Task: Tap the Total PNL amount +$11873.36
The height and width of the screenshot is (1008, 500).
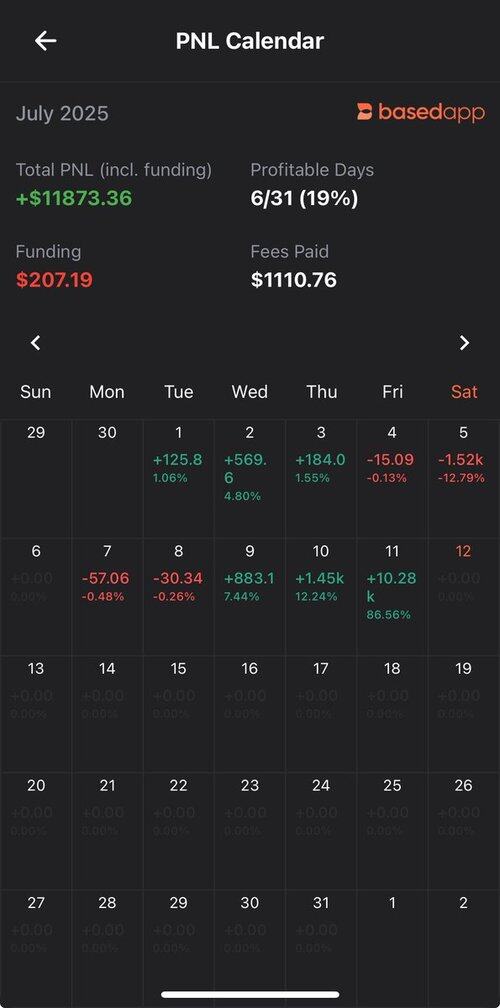Action: tap(74, 198)
